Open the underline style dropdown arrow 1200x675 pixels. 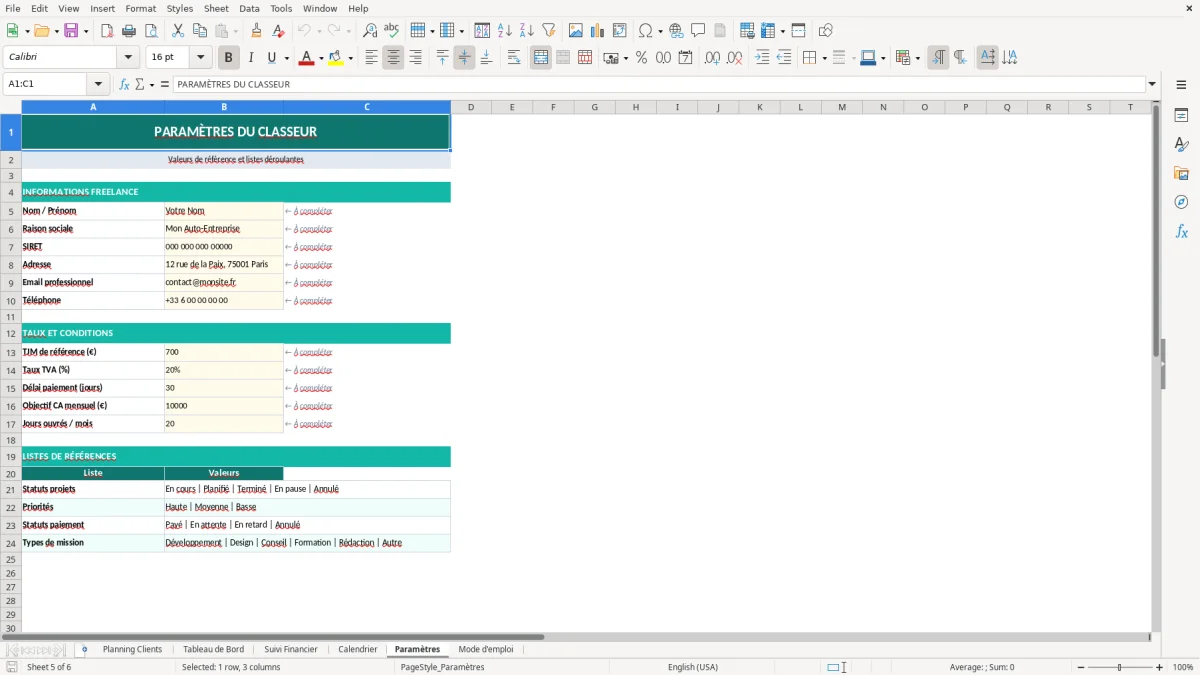click(x=285, y=58)
